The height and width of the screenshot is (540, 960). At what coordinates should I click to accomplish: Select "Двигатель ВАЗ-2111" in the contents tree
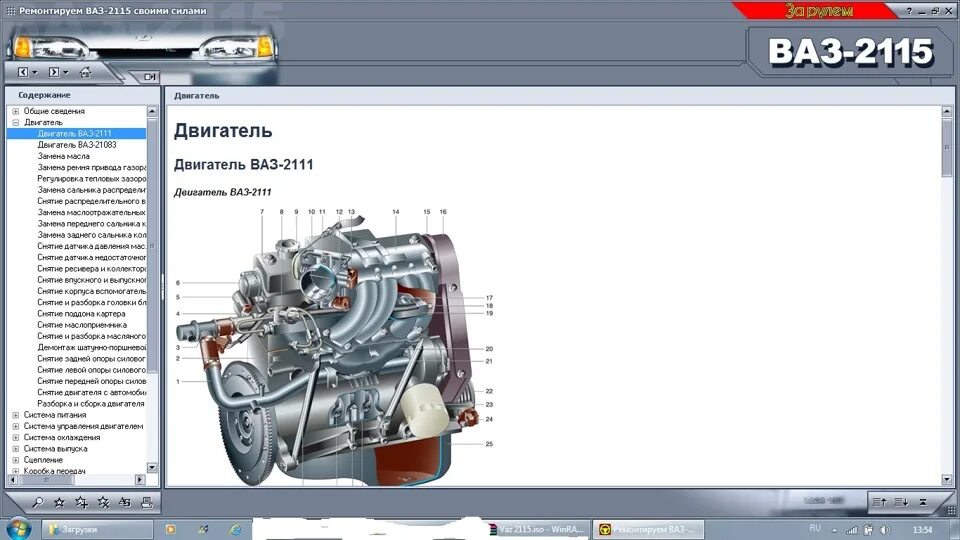[75, 133]
